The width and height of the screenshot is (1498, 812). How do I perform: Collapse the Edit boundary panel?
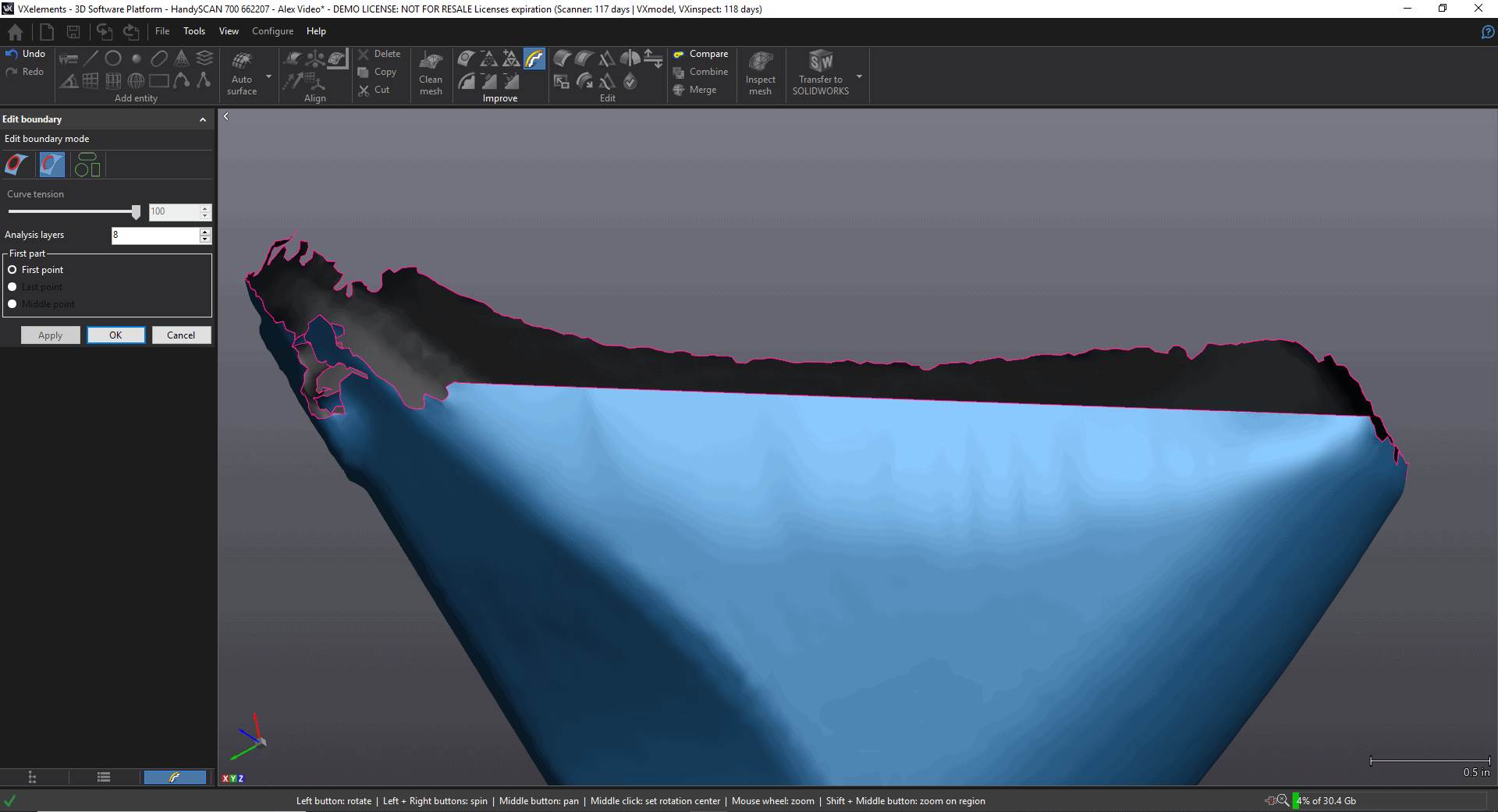click(203, 119)
